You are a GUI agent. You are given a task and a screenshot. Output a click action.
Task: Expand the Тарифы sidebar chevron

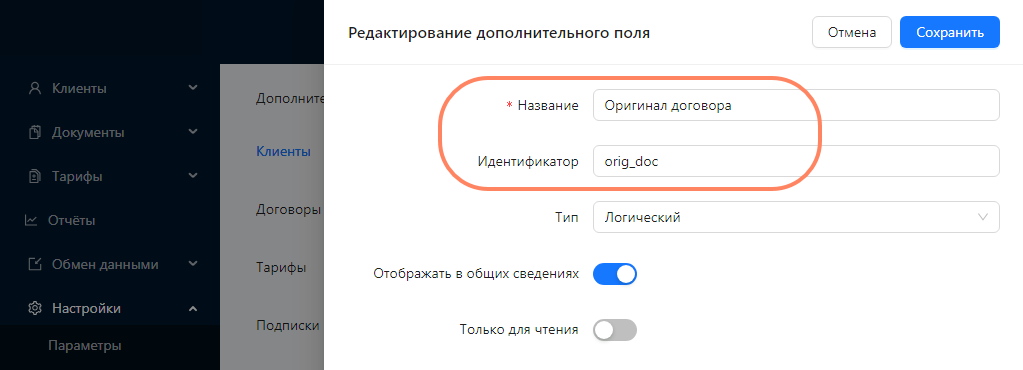[x=192, y=176]
